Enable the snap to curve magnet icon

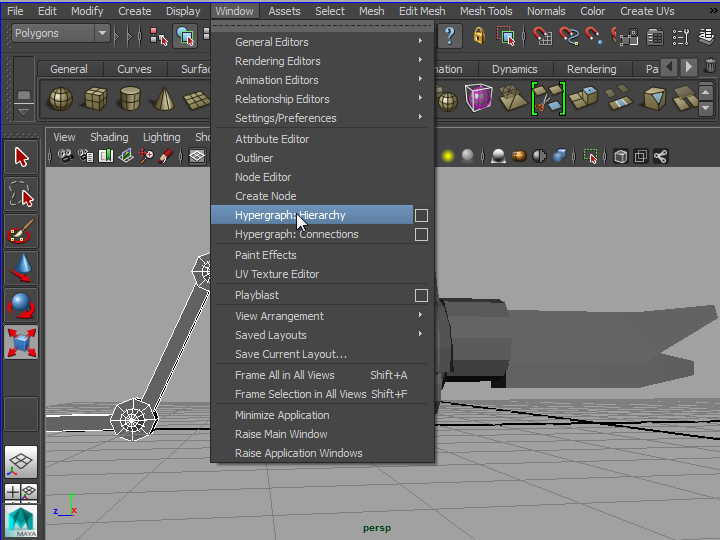[569, 36]
